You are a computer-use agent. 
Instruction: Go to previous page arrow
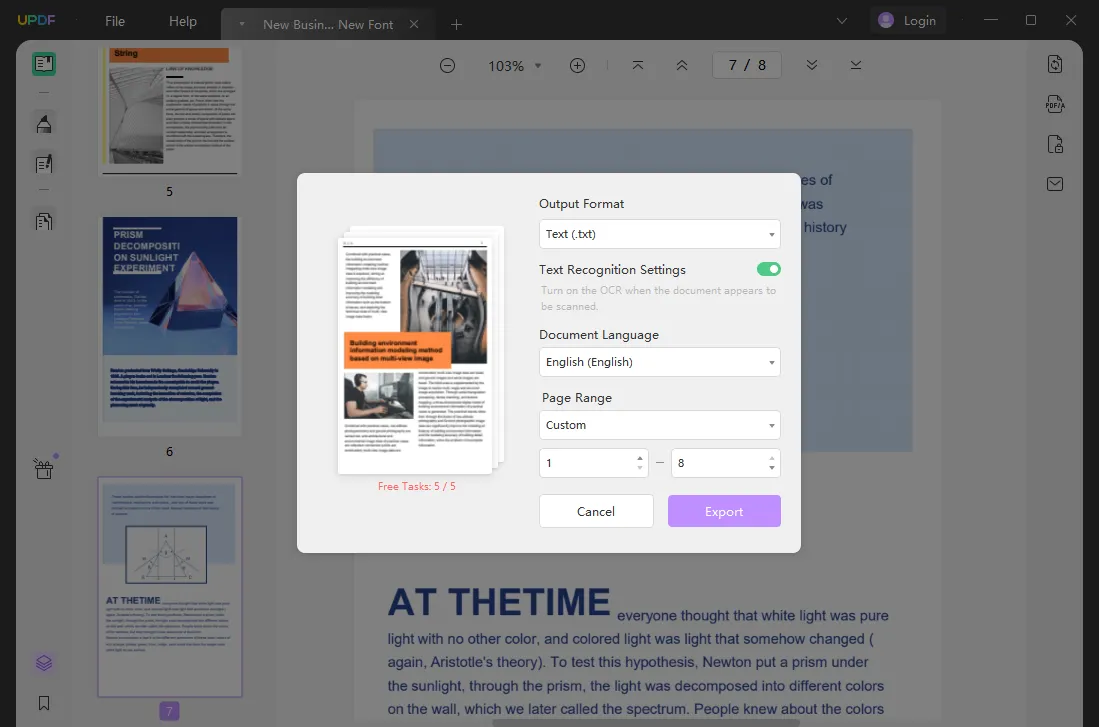(682, 65)
